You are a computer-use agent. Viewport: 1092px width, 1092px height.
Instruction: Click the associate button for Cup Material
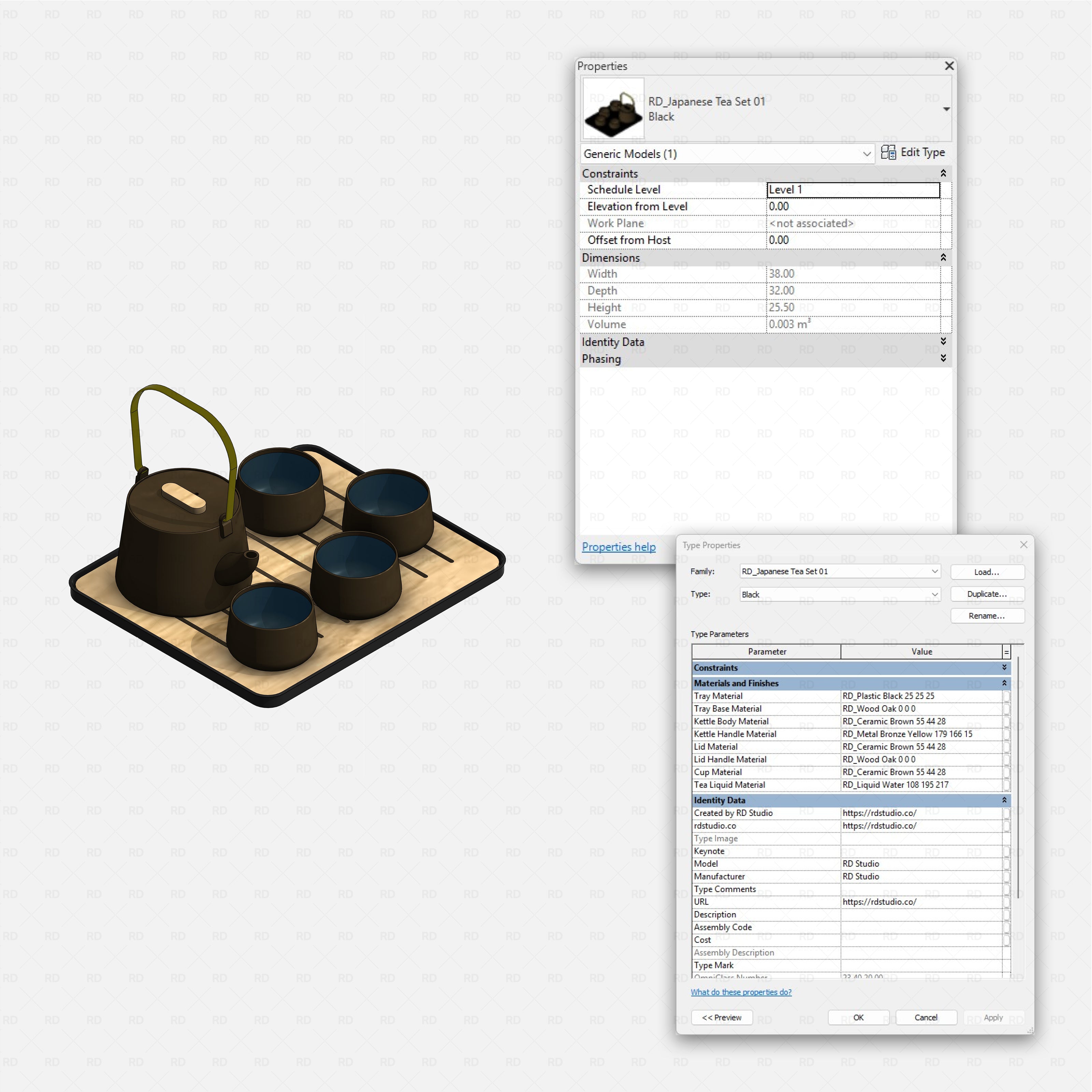point(1006,773)
